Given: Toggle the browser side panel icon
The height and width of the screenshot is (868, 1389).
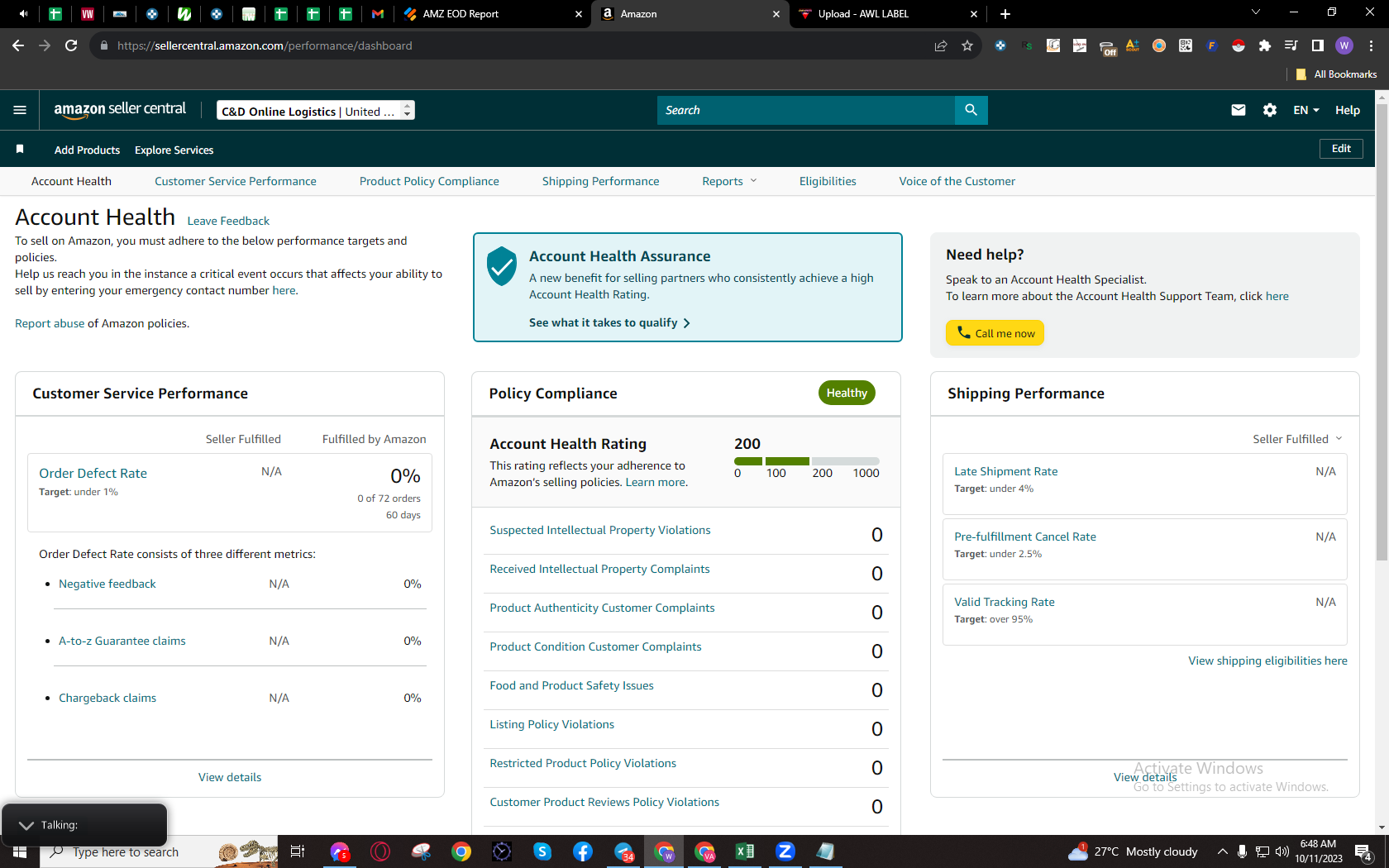Looking at the screenshot, I should (1318, 45).
